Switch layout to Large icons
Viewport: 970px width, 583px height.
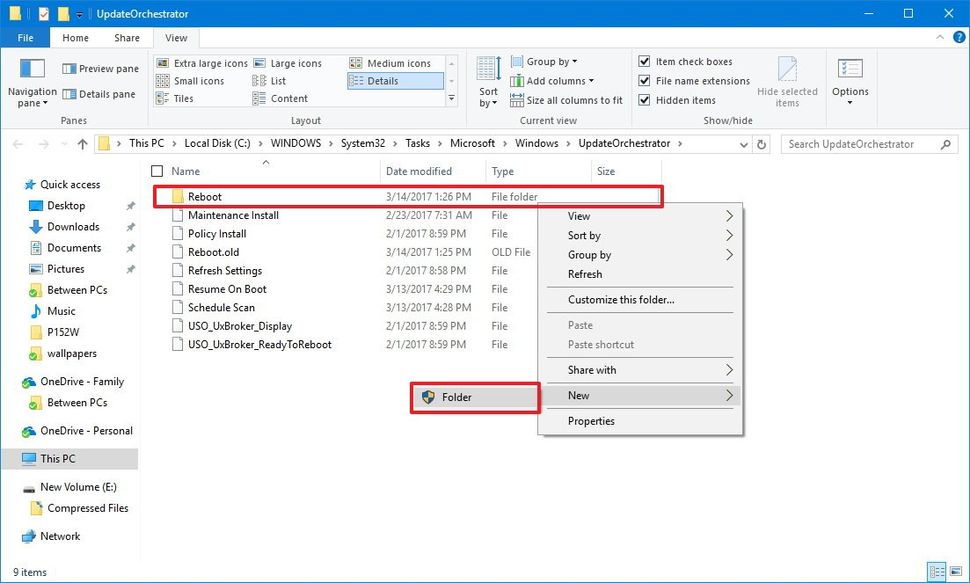point(296,63)
